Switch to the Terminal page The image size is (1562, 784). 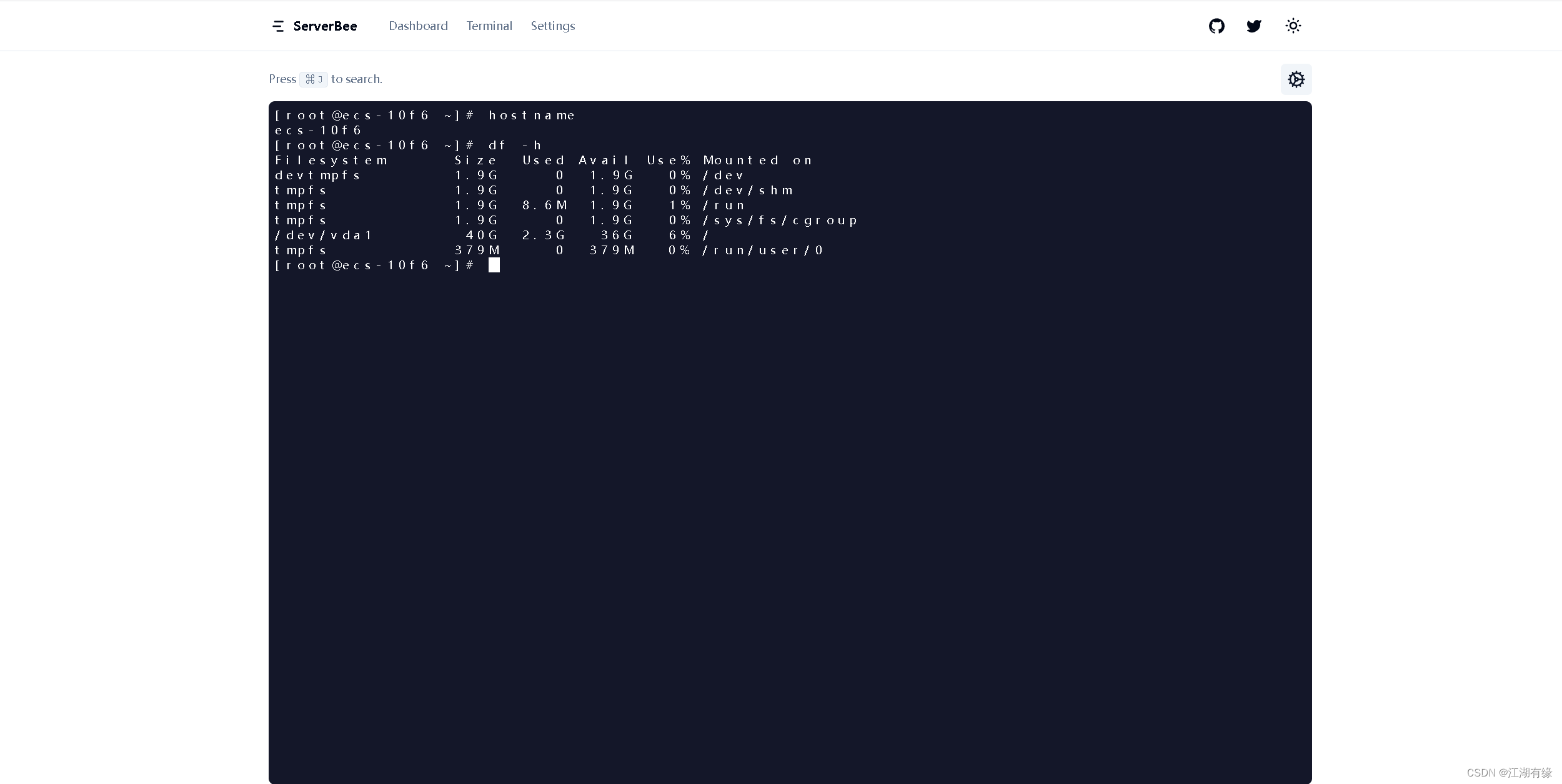point(489,26)
